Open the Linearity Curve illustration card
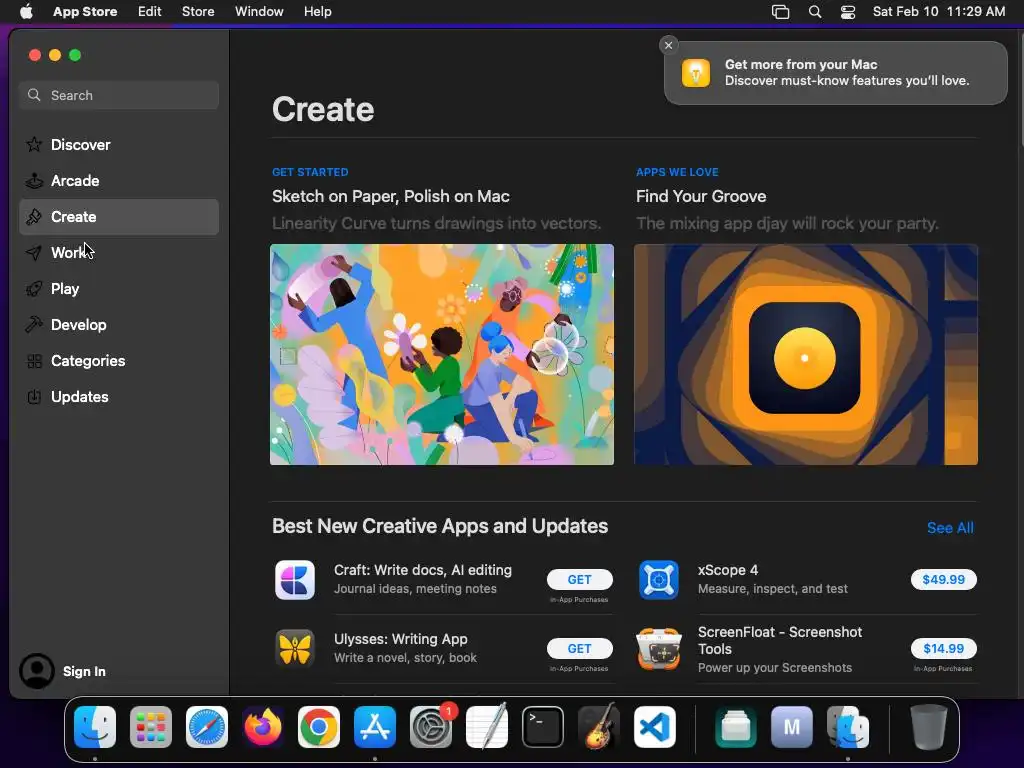 [441, 355]
